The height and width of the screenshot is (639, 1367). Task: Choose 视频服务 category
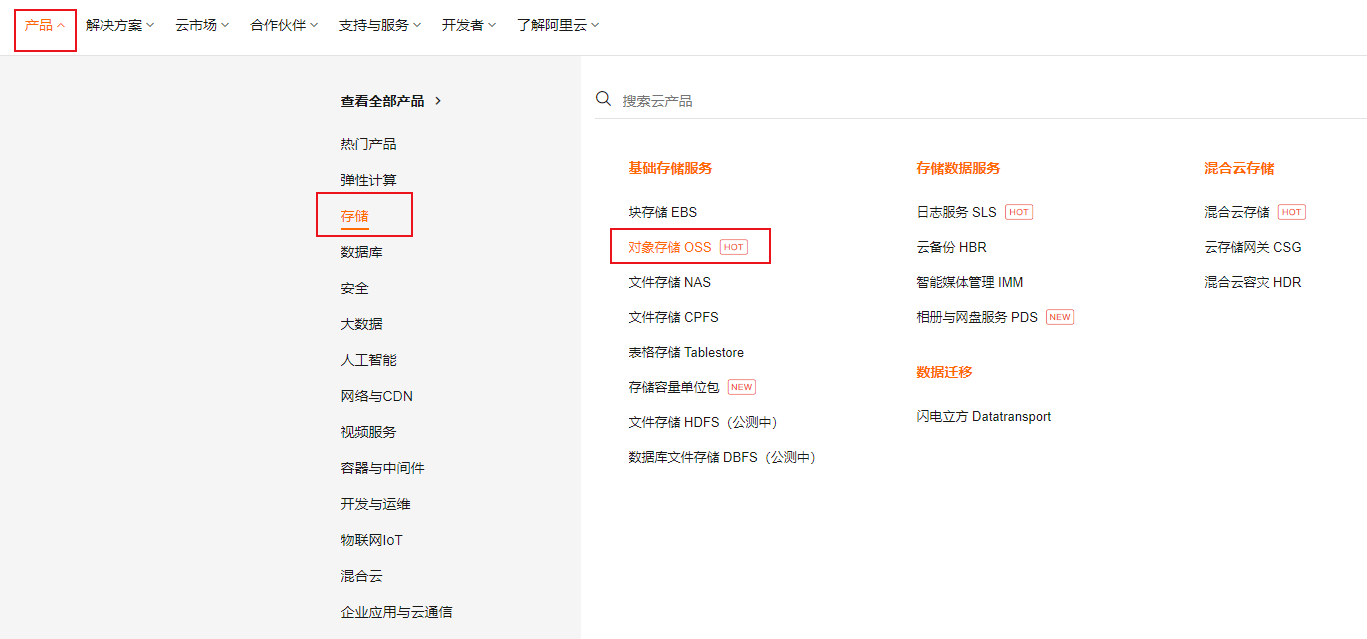click(x=368, y=432)
